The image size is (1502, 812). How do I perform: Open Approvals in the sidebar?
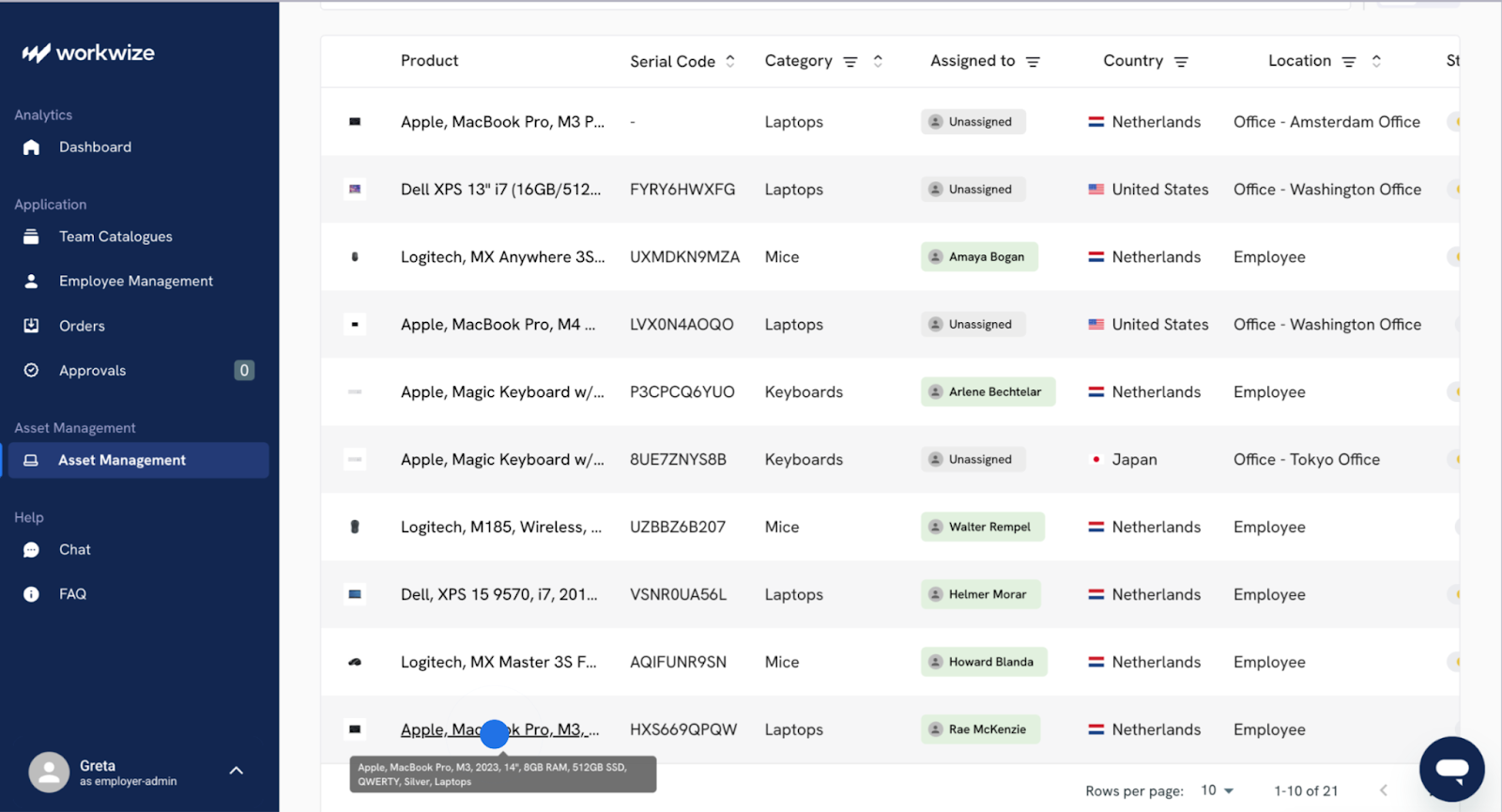point(92,371)
